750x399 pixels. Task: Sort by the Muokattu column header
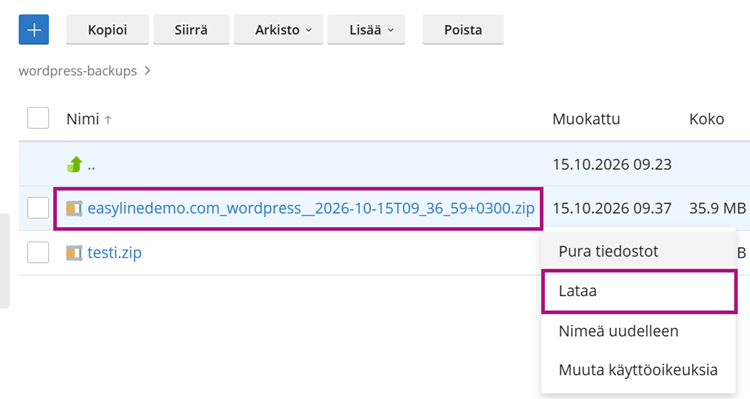[586, 119]
